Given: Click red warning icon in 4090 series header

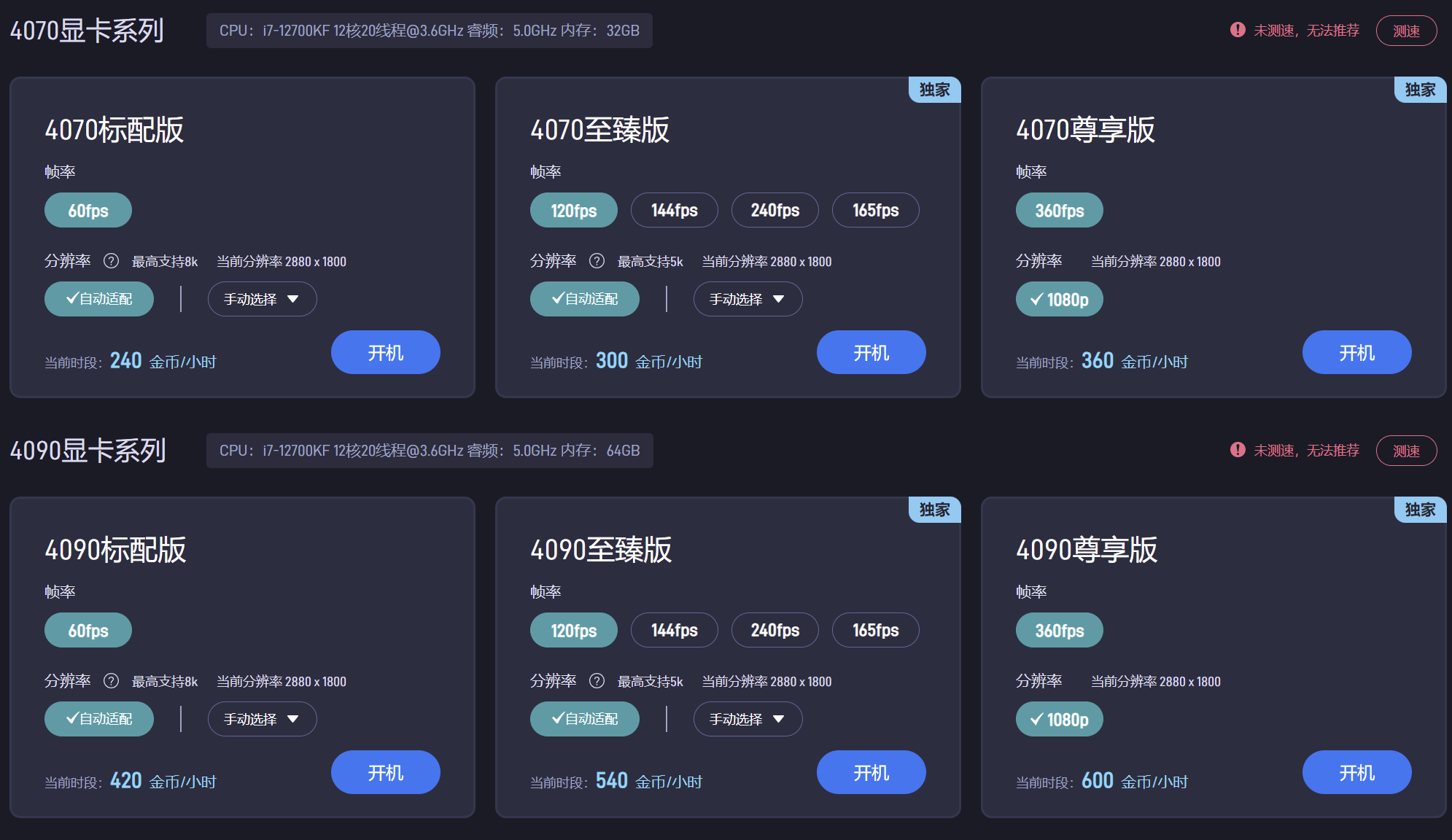Looking at the screenshot, I should (x=1238, y=450).
